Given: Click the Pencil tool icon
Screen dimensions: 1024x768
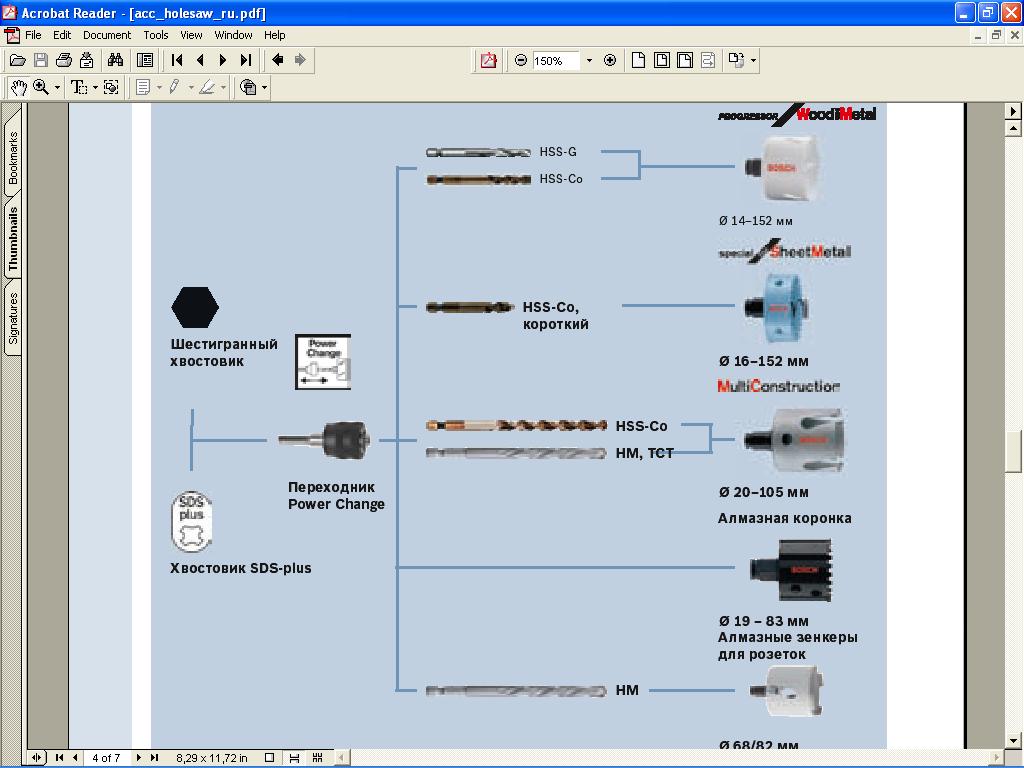Looking at the screenshot, I should tap(174, 88).
